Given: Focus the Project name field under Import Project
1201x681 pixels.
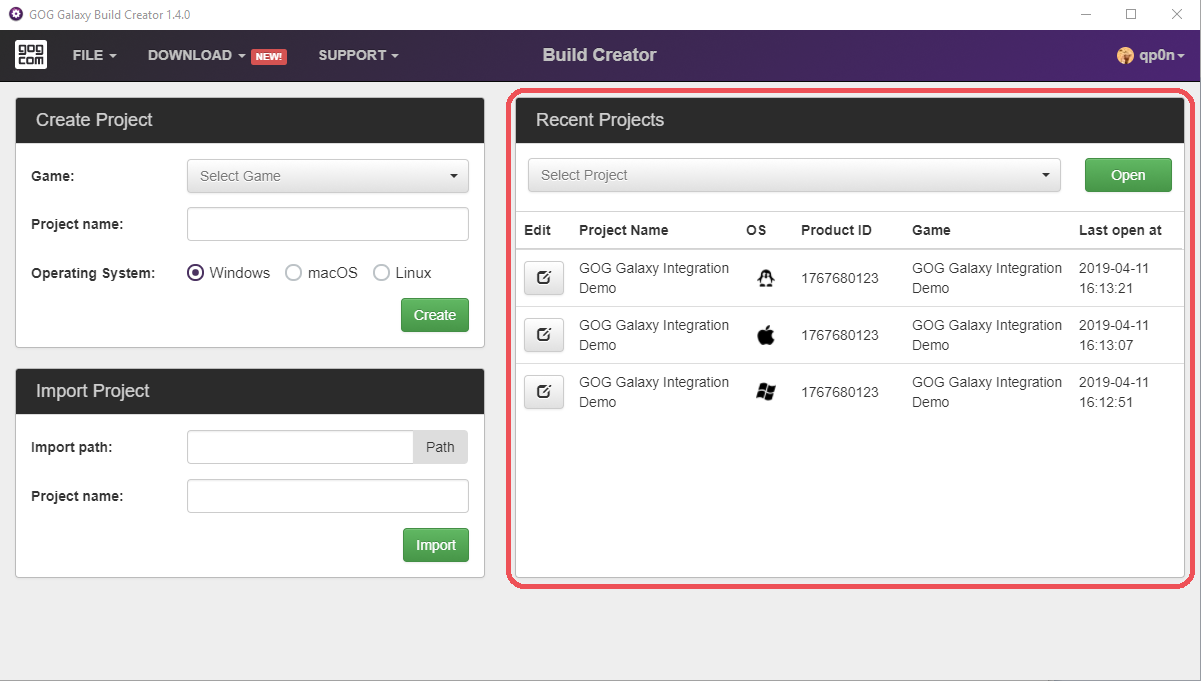Looking at the screenshot, I should (x=328, y=496).
